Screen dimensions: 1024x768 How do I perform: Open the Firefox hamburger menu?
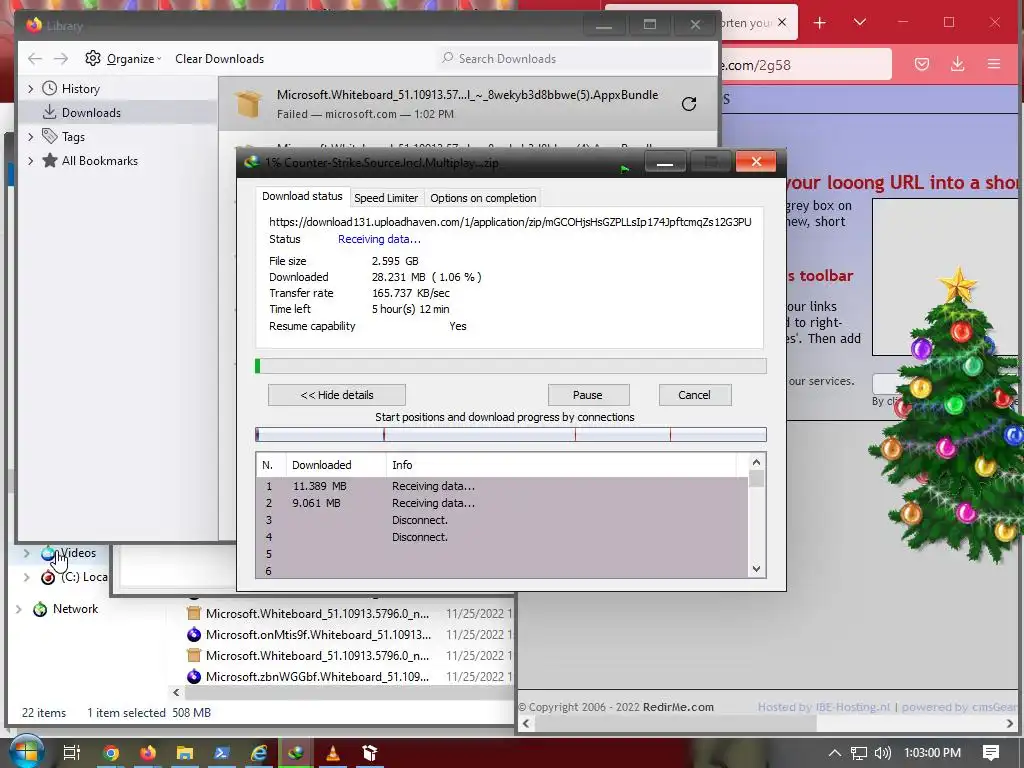point(994,64)
